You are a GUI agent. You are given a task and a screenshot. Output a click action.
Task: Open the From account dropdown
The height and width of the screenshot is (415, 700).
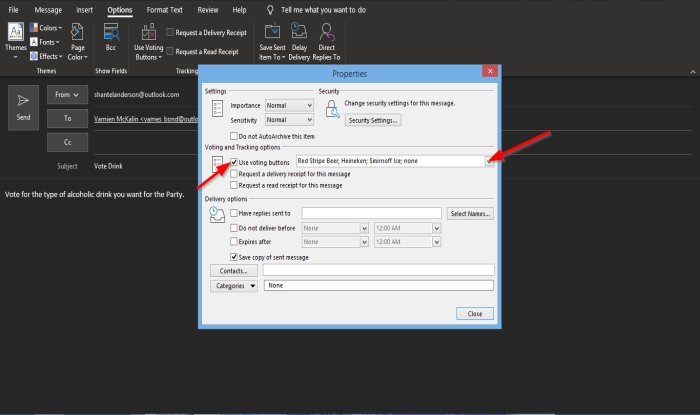point(67,95)
